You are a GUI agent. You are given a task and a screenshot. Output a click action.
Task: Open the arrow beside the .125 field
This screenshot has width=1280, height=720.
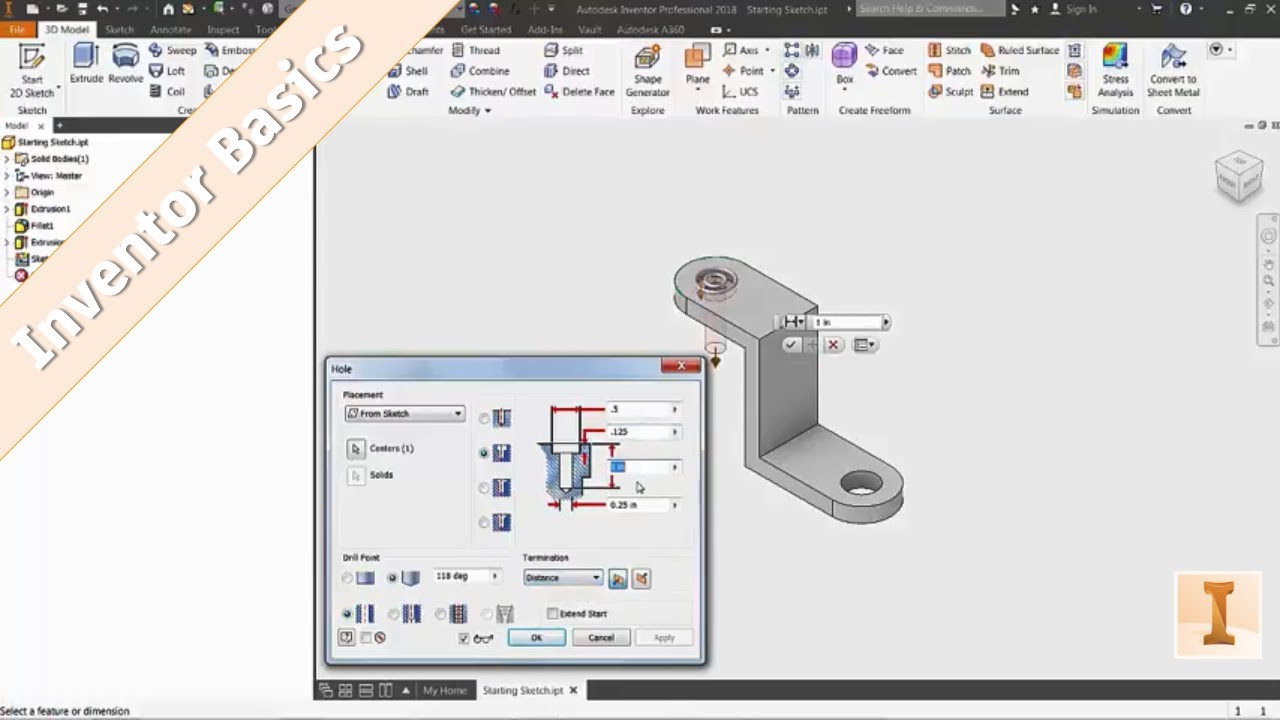[675, 432]
